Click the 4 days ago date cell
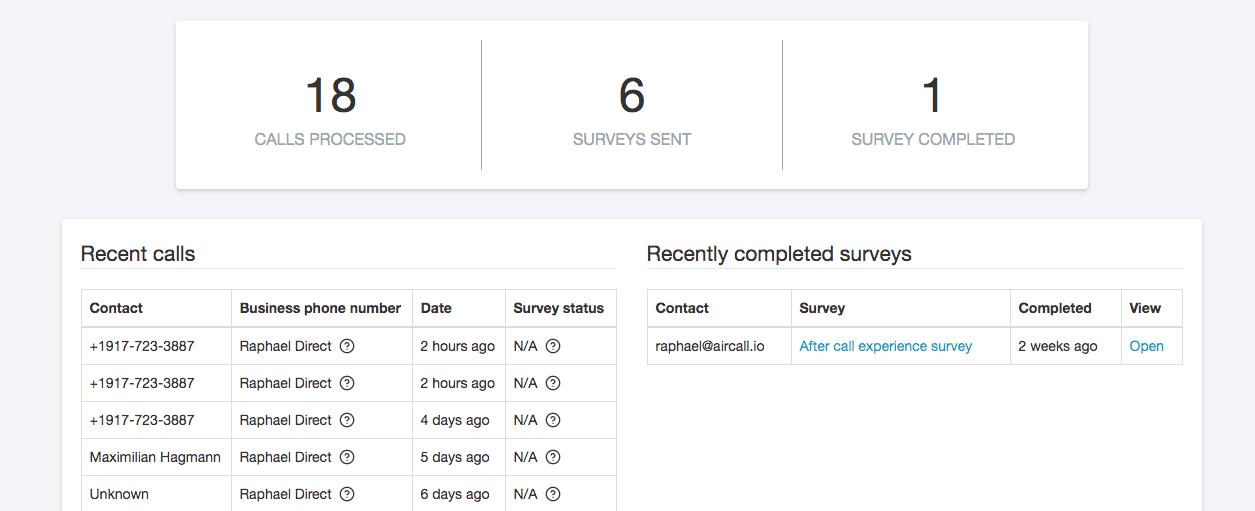Screen dimensions: 1255x511 459,420
